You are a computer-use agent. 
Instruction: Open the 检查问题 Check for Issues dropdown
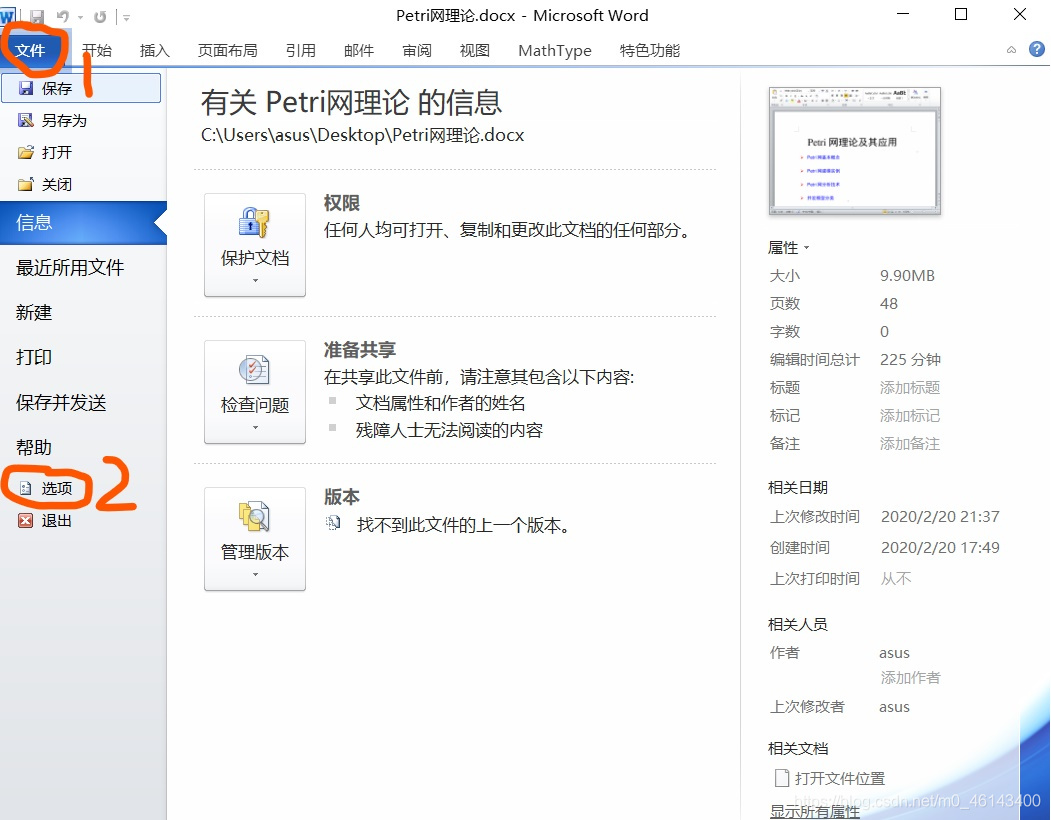point(255,392)
